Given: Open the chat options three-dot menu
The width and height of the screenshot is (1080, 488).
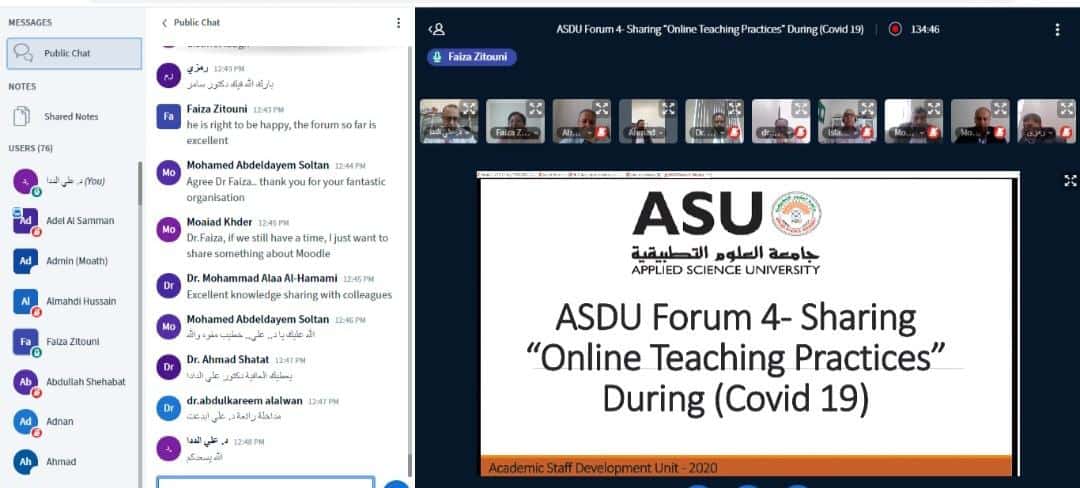Looking at the screenshot, I should 398,23.
